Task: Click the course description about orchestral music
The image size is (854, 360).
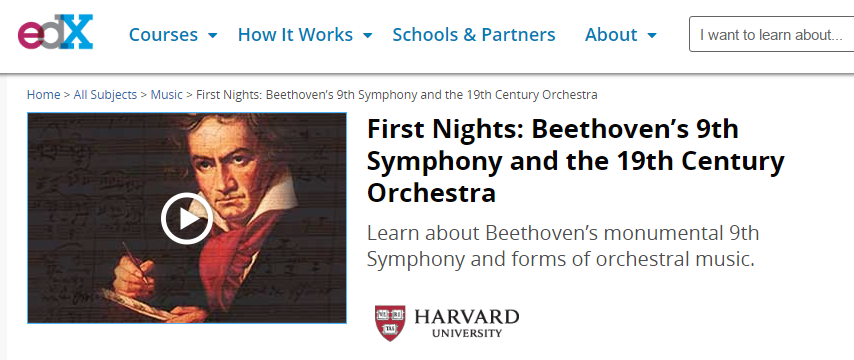Action: pyautogui.click(x=563, y=246)
